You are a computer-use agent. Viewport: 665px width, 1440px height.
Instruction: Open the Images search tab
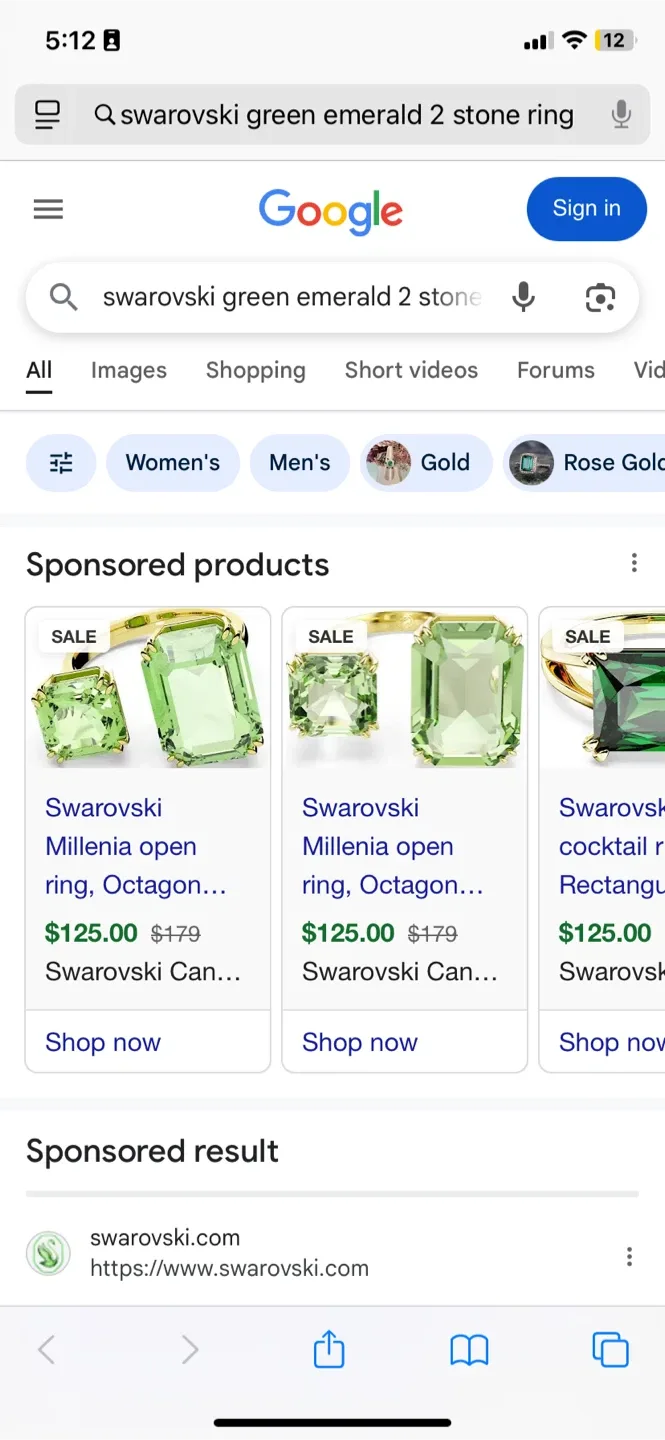click(x=128, y=370)
